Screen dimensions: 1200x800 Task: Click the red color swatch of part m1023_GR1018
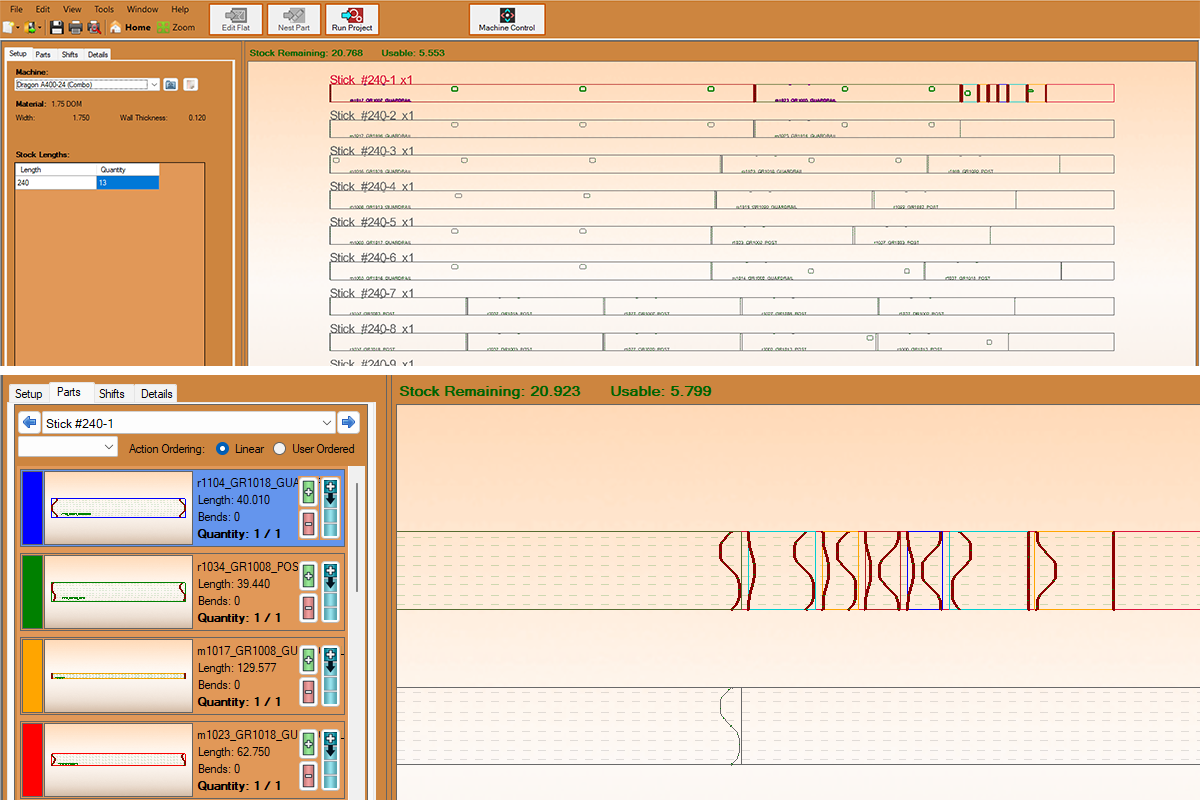pos(32,760)
